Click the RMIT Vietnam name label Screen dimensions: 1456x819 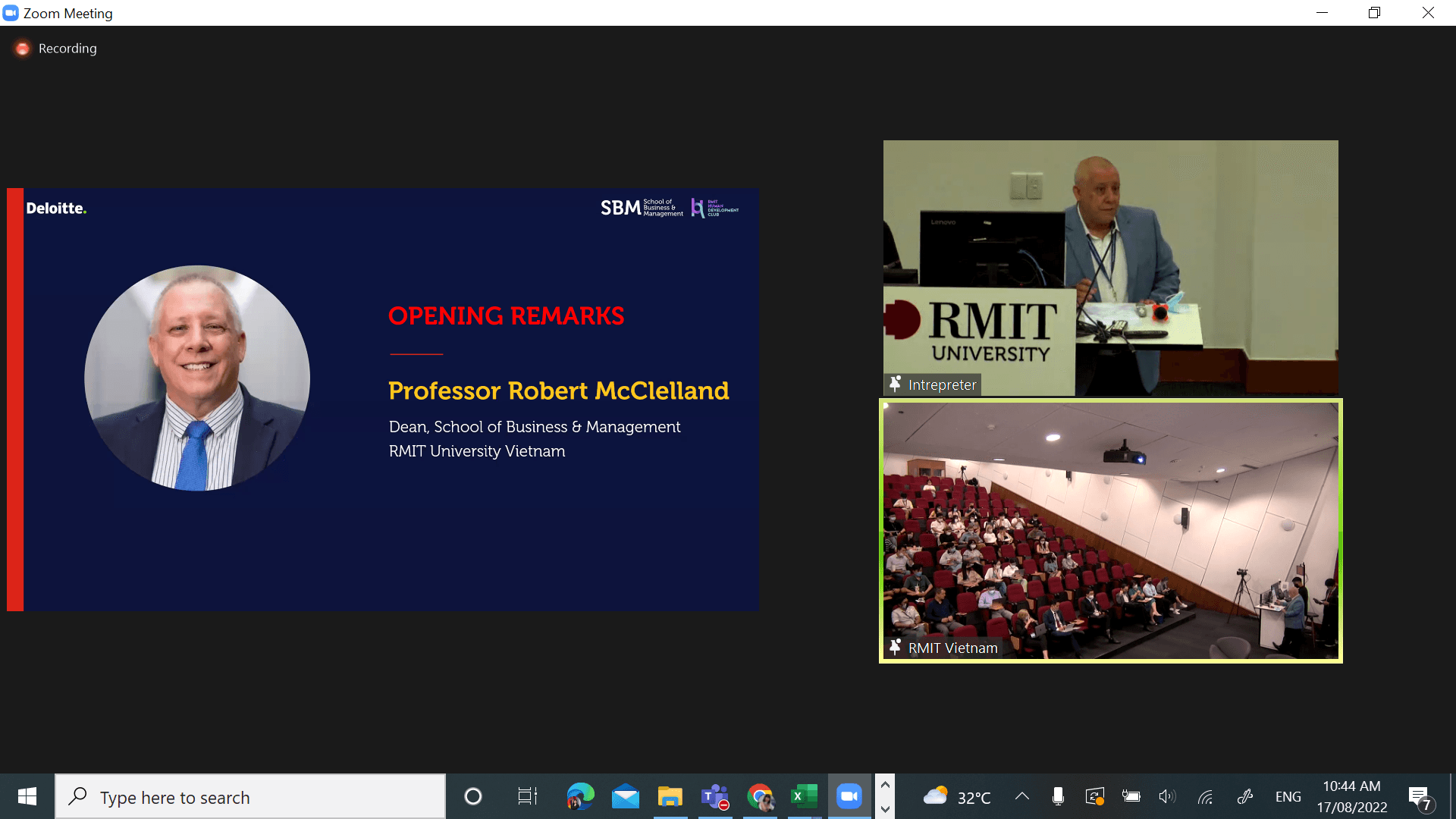953,648
